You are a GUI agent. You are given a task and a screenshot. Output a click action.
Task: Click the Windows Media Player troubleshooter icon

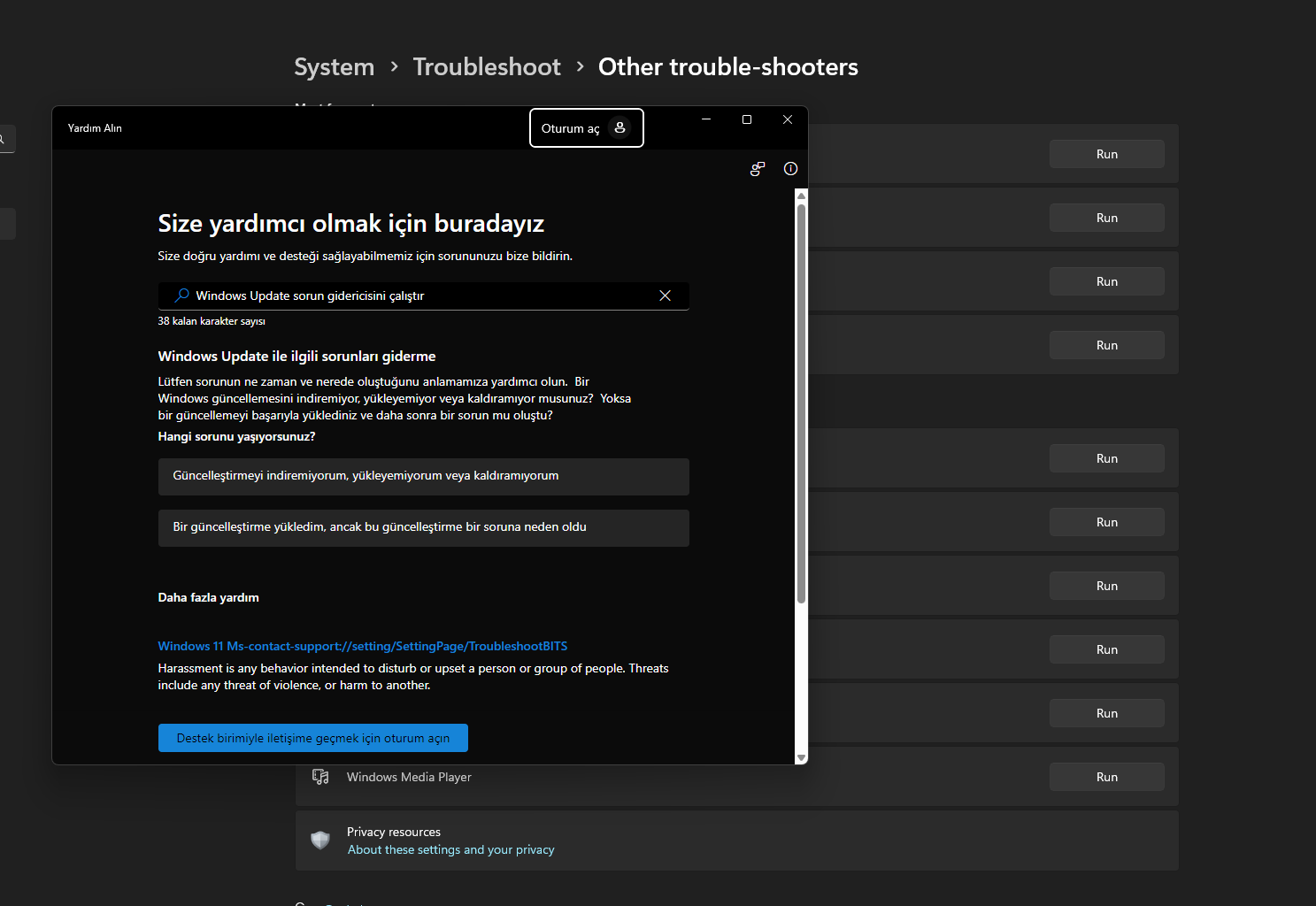pyautogui.click(x=320, y=777)
